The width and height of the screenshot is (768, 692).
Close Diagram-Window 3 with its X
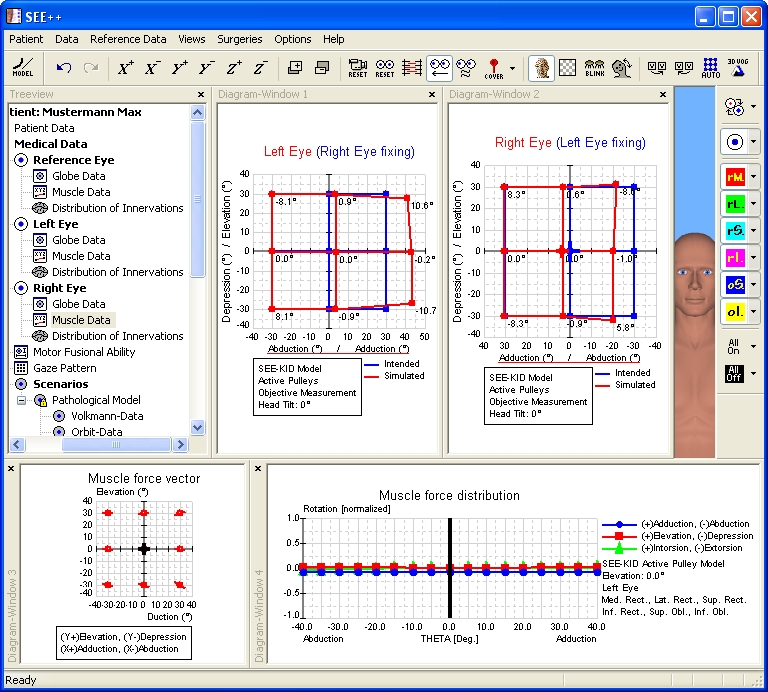(11, 468)
